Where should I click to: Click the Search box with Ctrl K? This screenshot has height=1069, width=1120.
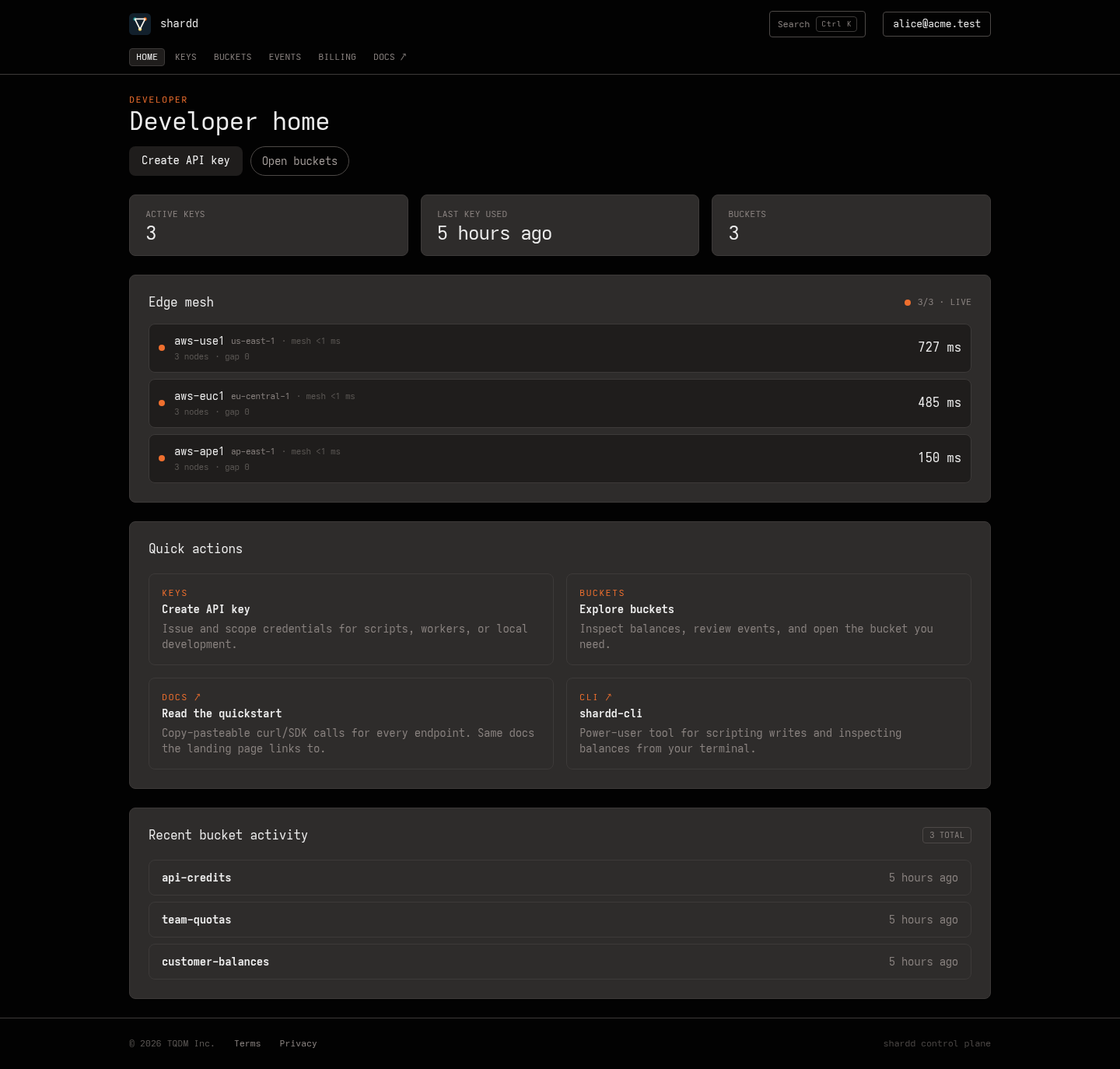click(x=817, y=24)
